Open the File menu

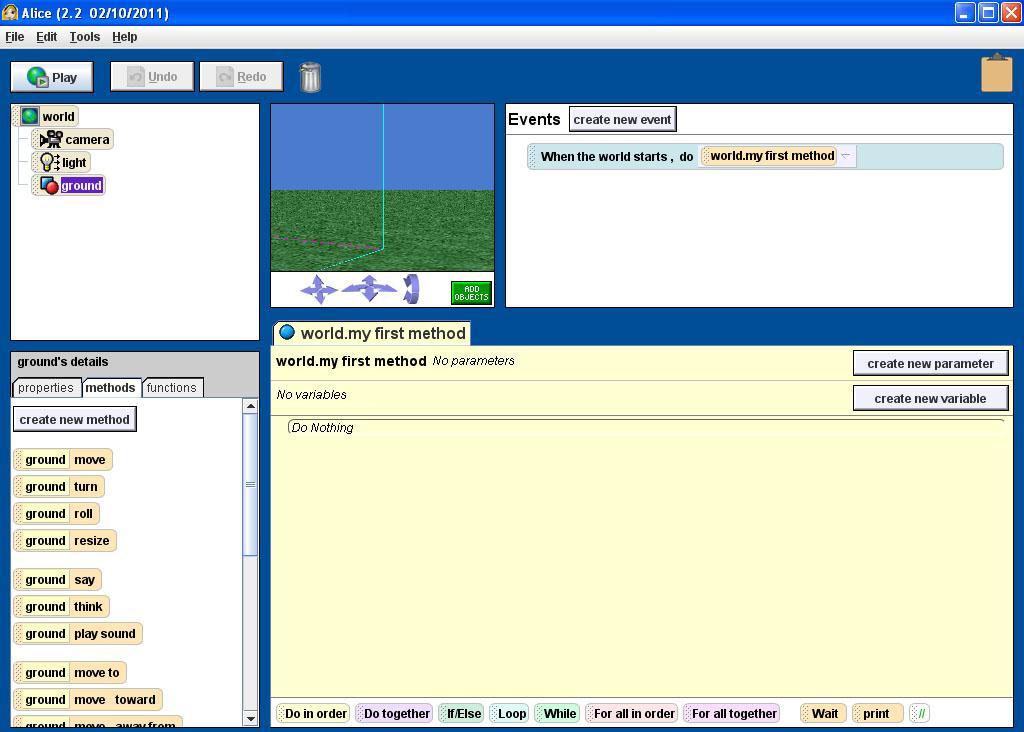(x=14, y=37)
